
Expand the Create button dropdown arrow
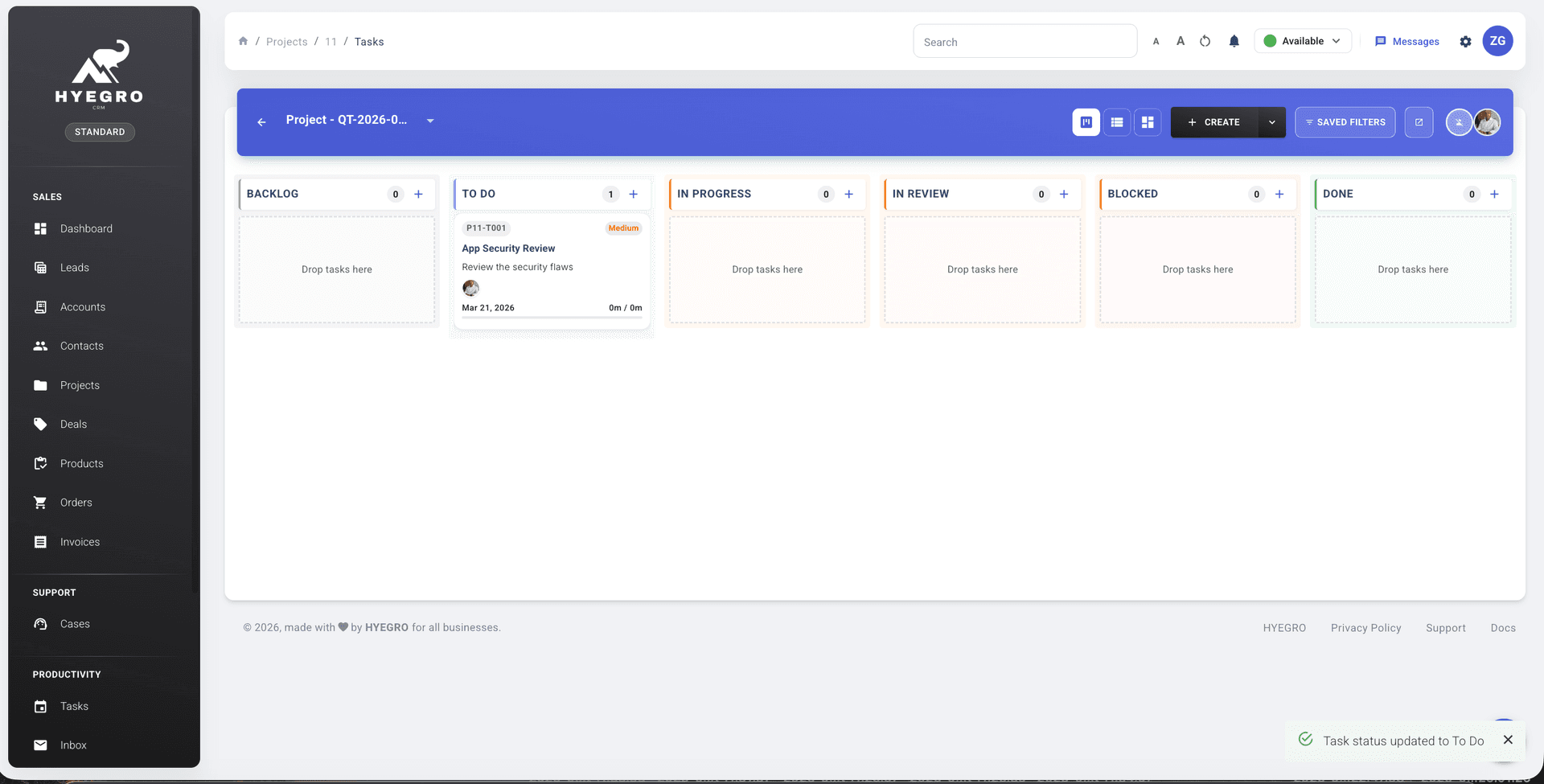1271,122
